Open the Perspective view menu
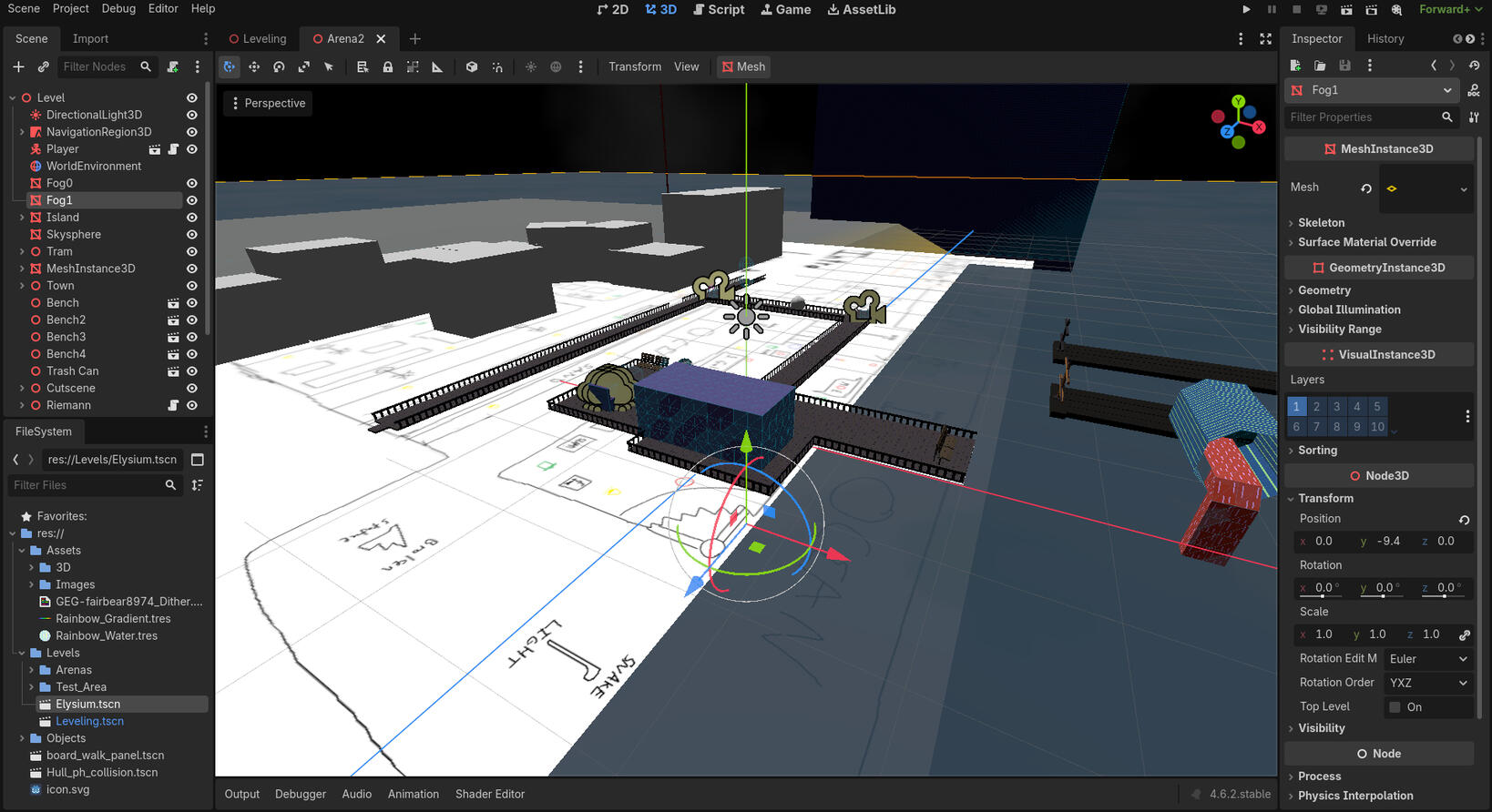Screen dimensions: 1492x812 269,104
